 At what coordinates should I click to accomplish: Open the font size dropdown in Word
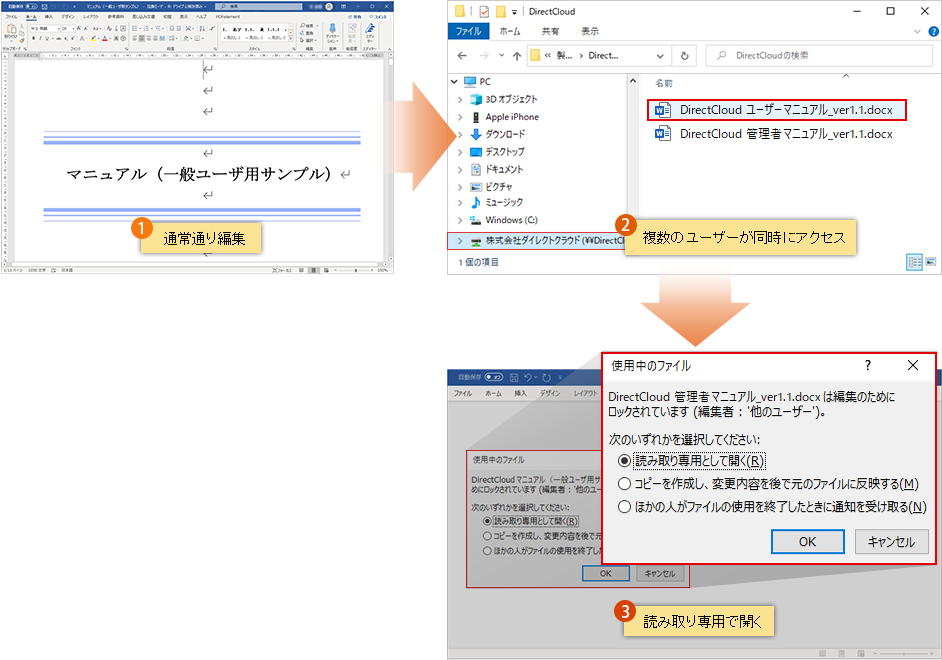point(73,29)
